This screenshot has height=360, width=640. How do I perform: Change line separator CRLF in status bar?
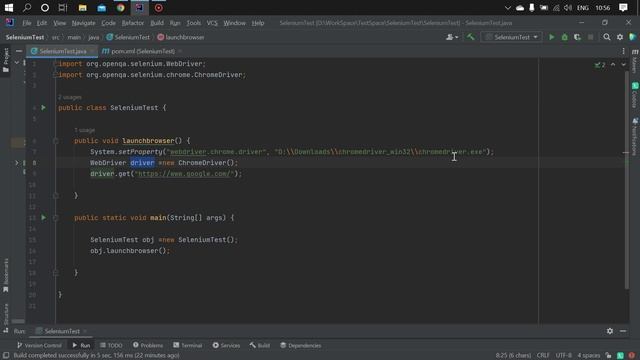click(x=543, y=356)
